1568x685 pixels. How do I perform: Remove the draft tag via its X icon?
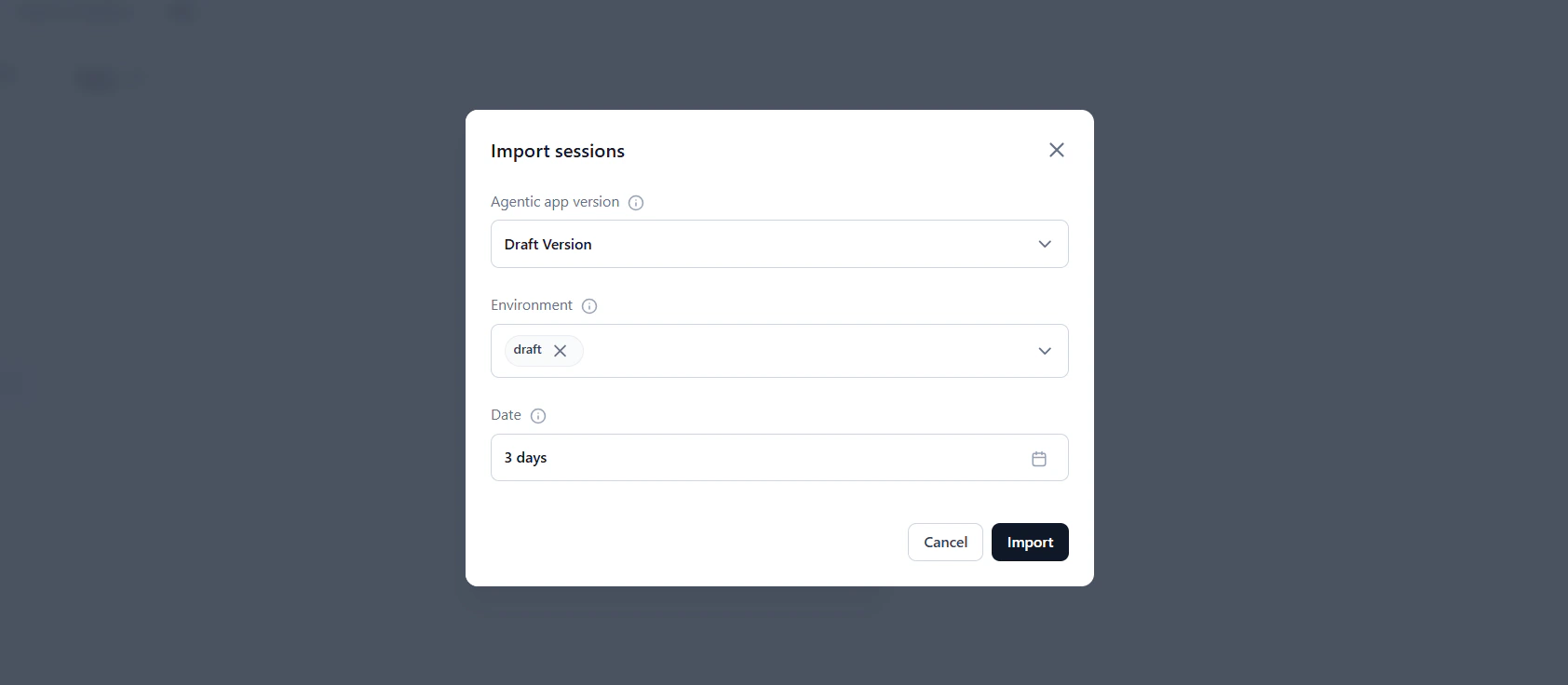point(561,350)
